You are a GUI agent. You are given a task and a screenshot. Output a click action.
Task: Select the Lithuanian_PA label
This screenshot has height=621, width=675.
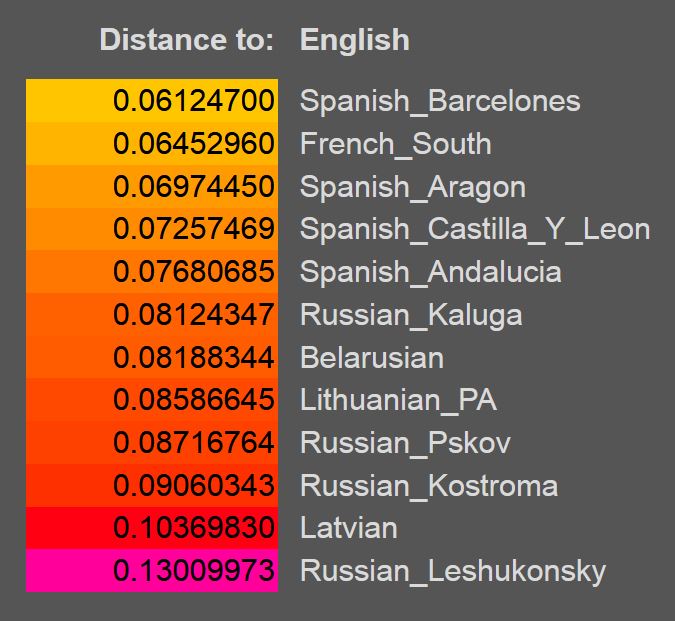399,400
